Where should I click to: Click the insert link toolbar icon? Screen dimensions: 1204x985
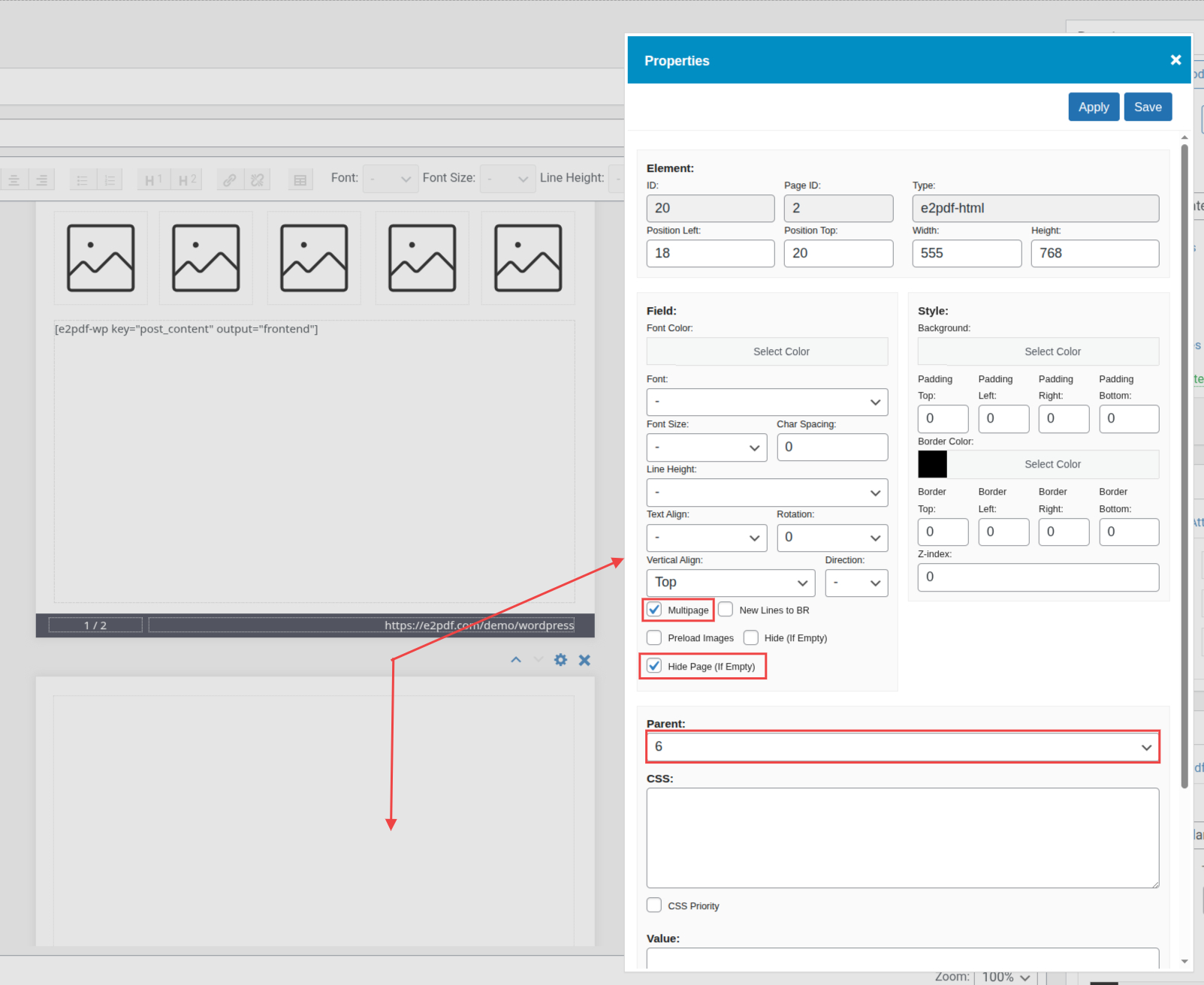[x=229, y=179]
